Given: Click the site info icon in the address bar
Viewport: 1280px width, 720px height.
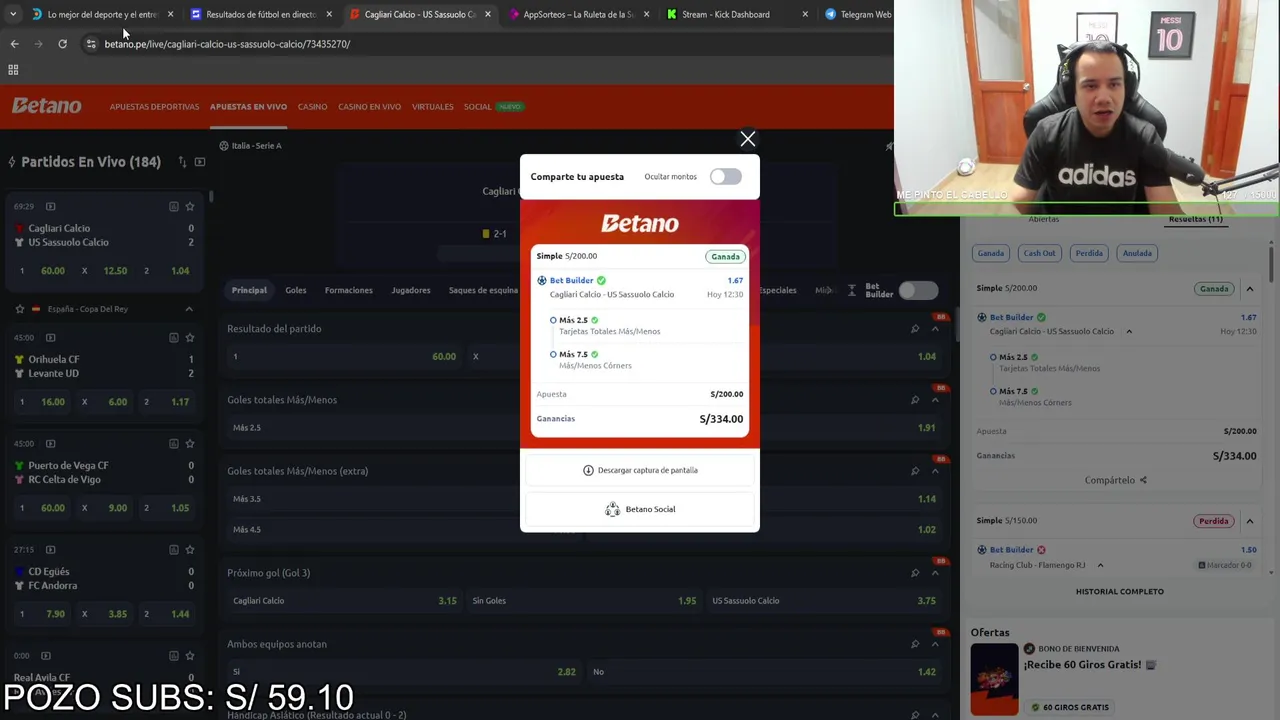Looking at the screenshot, I should (91, 44).
